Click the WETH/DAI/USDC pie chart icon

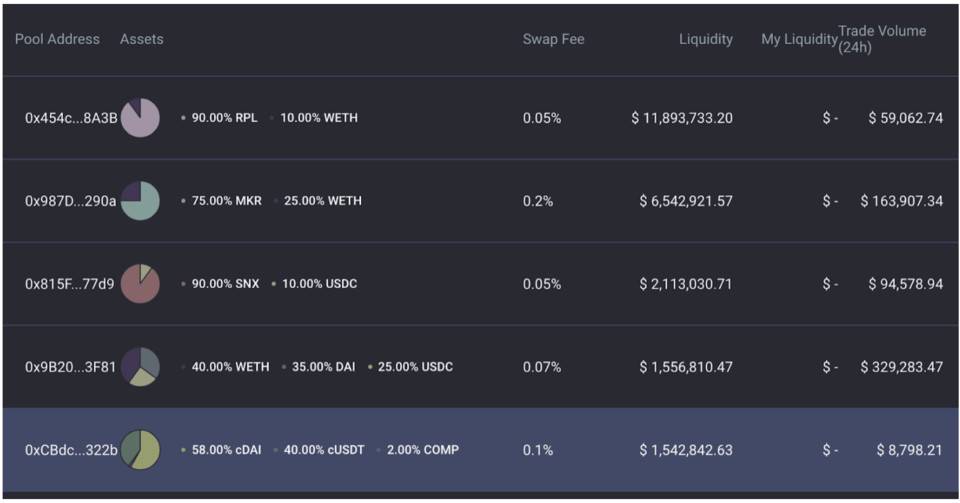[x=140, y=367]
